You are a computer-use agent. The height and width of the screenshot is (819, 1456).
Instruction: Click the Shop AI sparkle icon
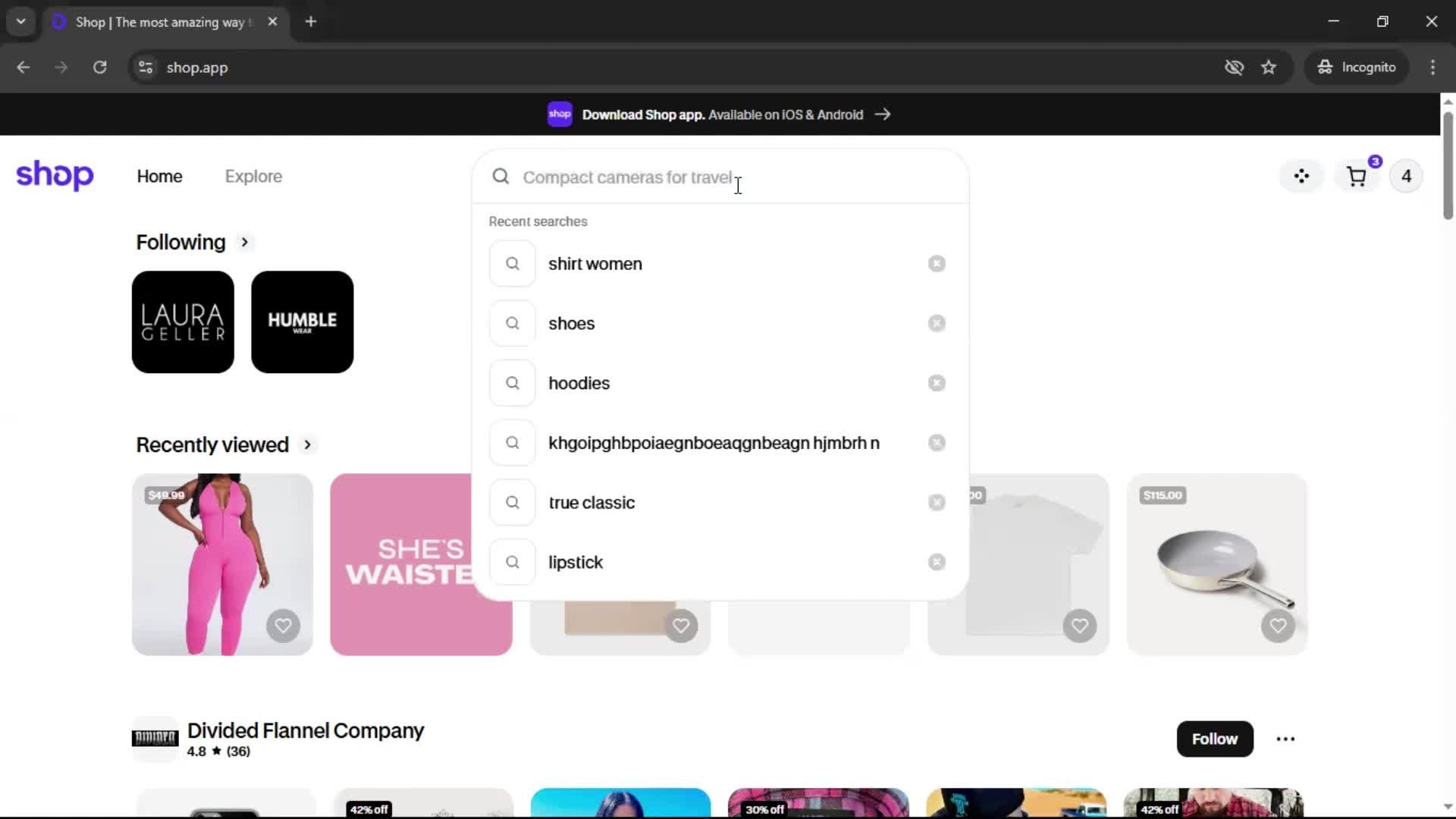pyautogui.click(x=1301, y=177)
